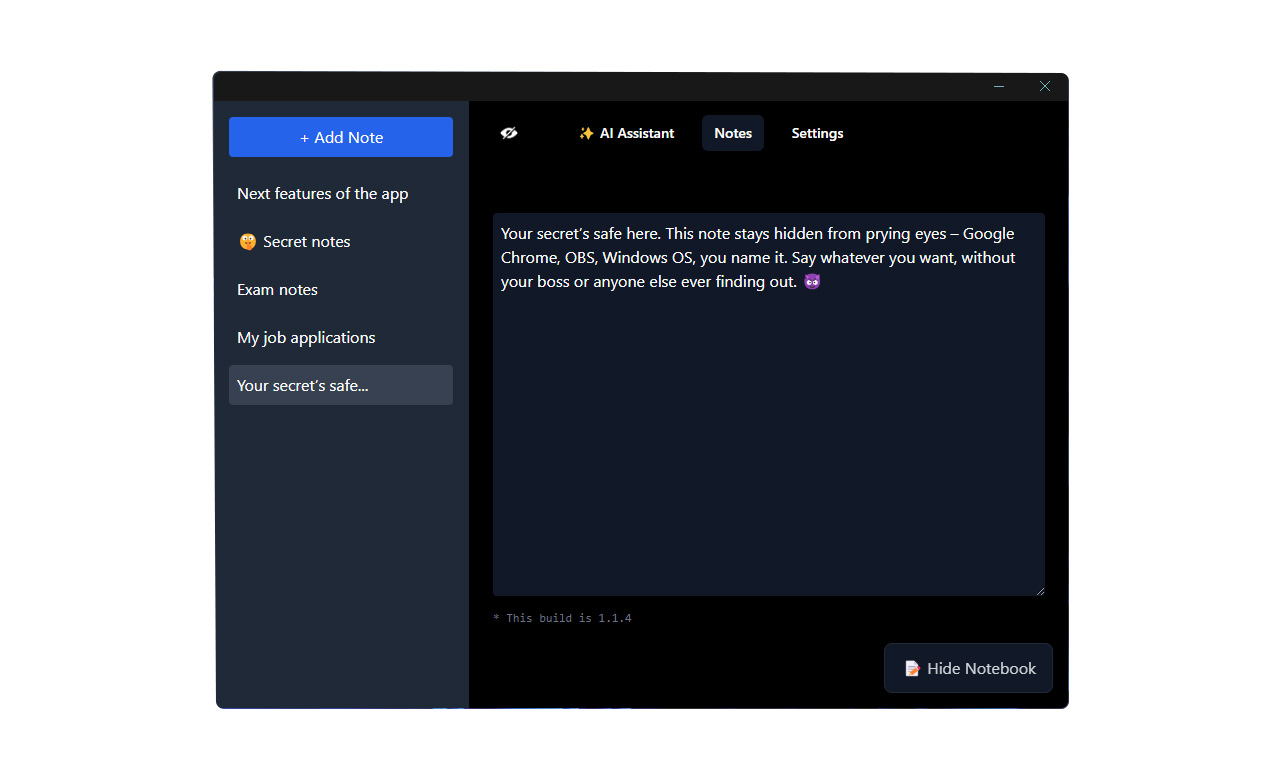Toggle the crossed-out eye visibility icon

pyautogui.click(x=509, y=133)
